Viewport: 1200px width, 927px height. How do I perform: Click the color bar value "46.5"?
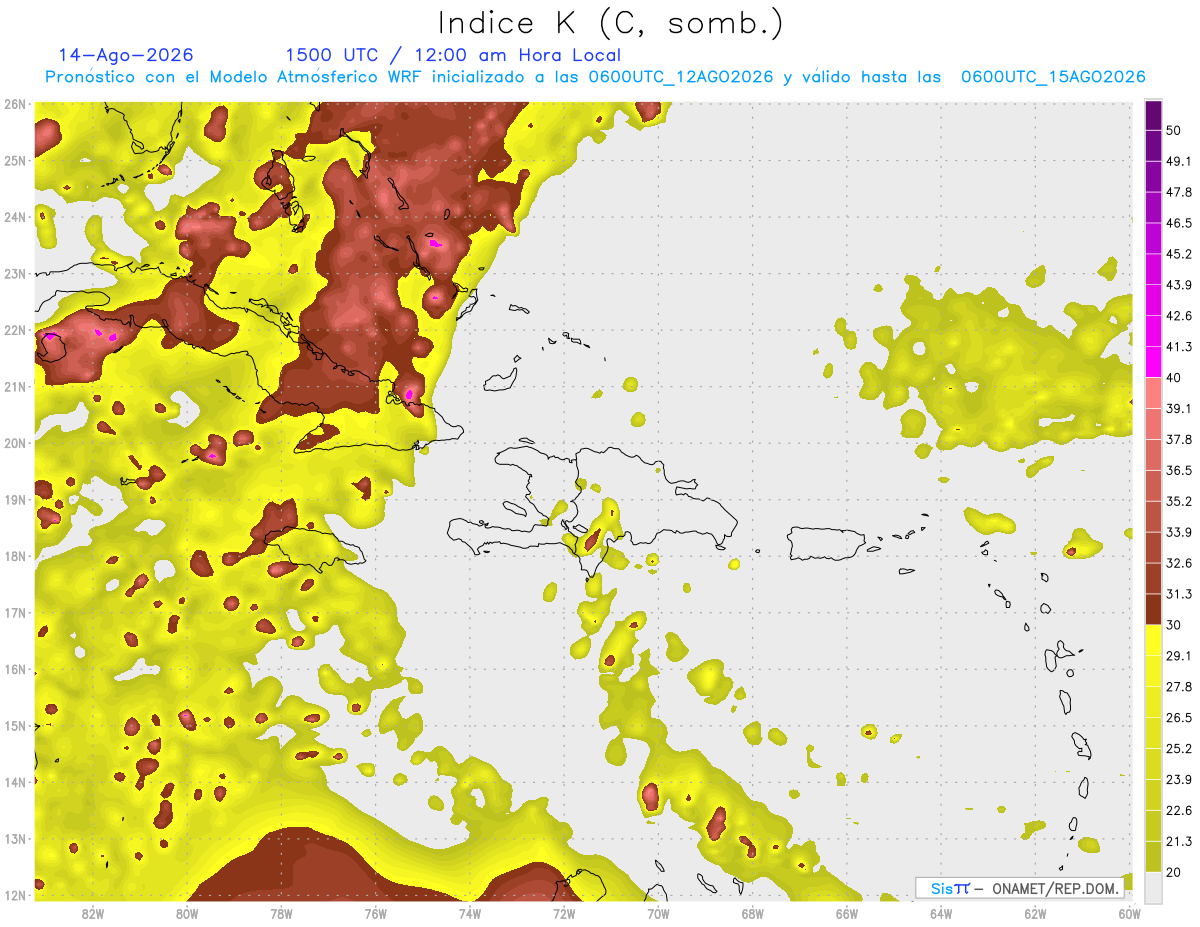click(1178, 223)
